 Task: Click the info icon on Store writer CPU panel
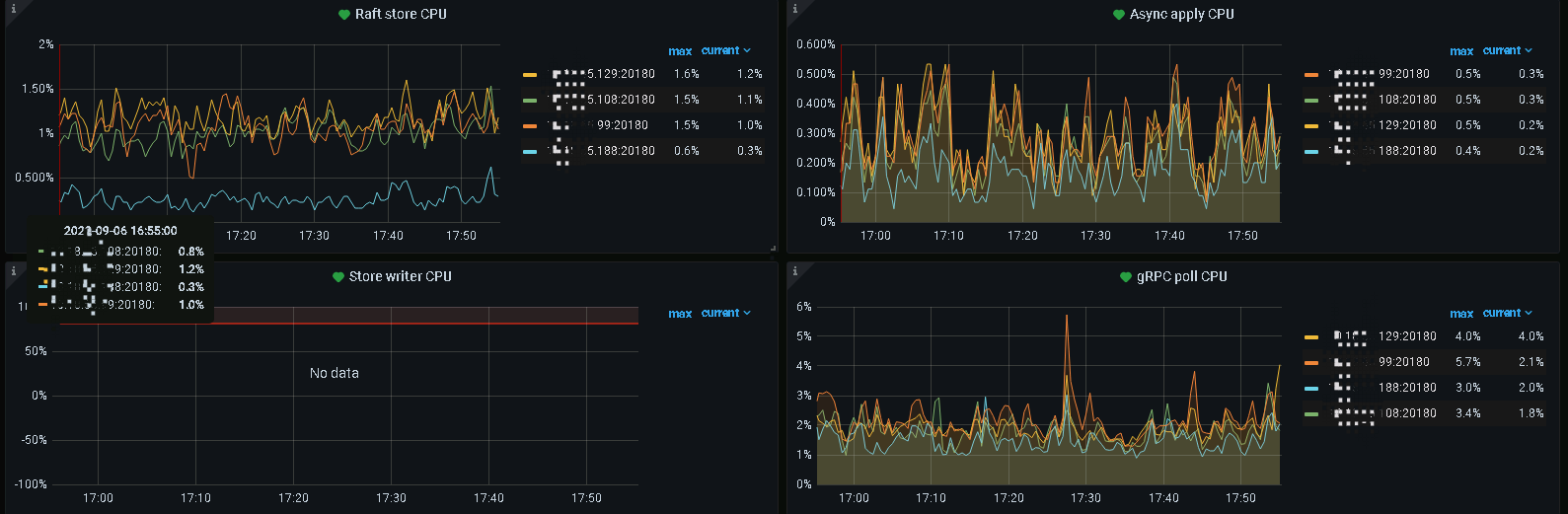(13, 271)
